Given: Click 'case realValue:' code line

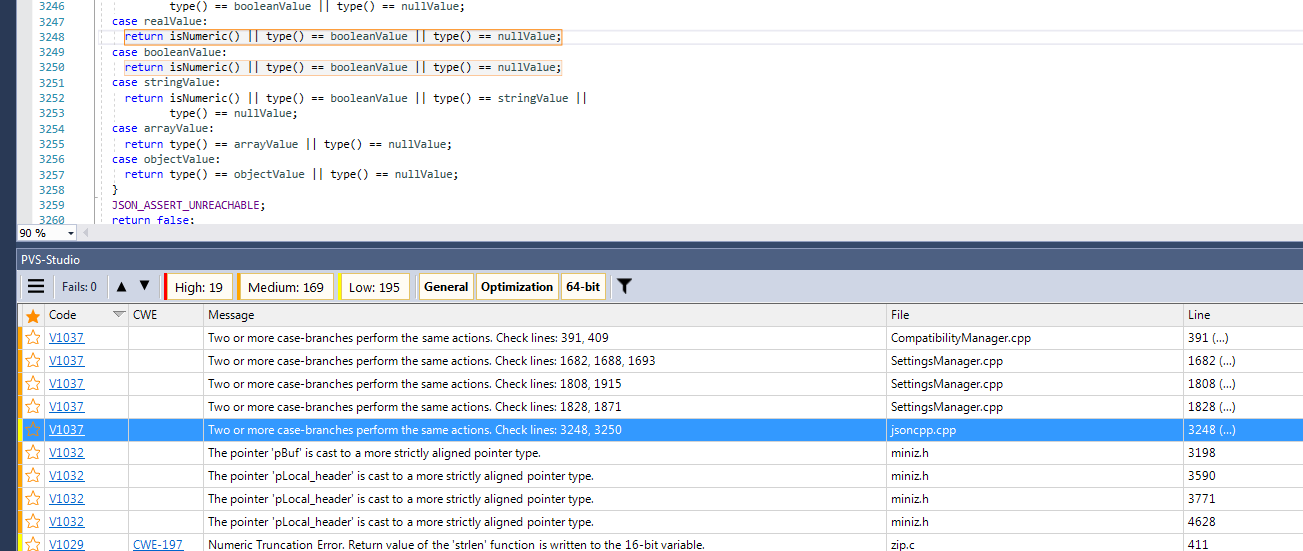Looking at the screenshot, I should tap(160, 21).
